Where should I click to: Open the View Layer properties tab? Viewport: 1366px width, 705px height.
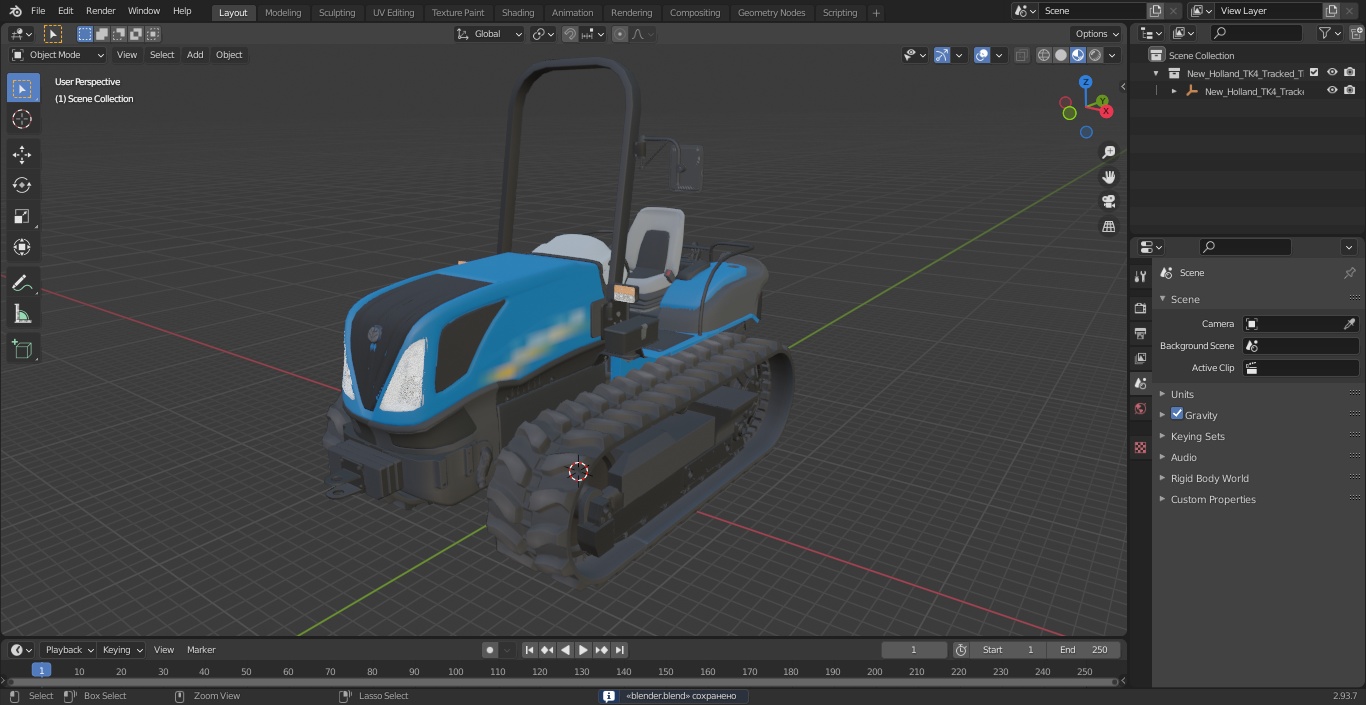1140,358
